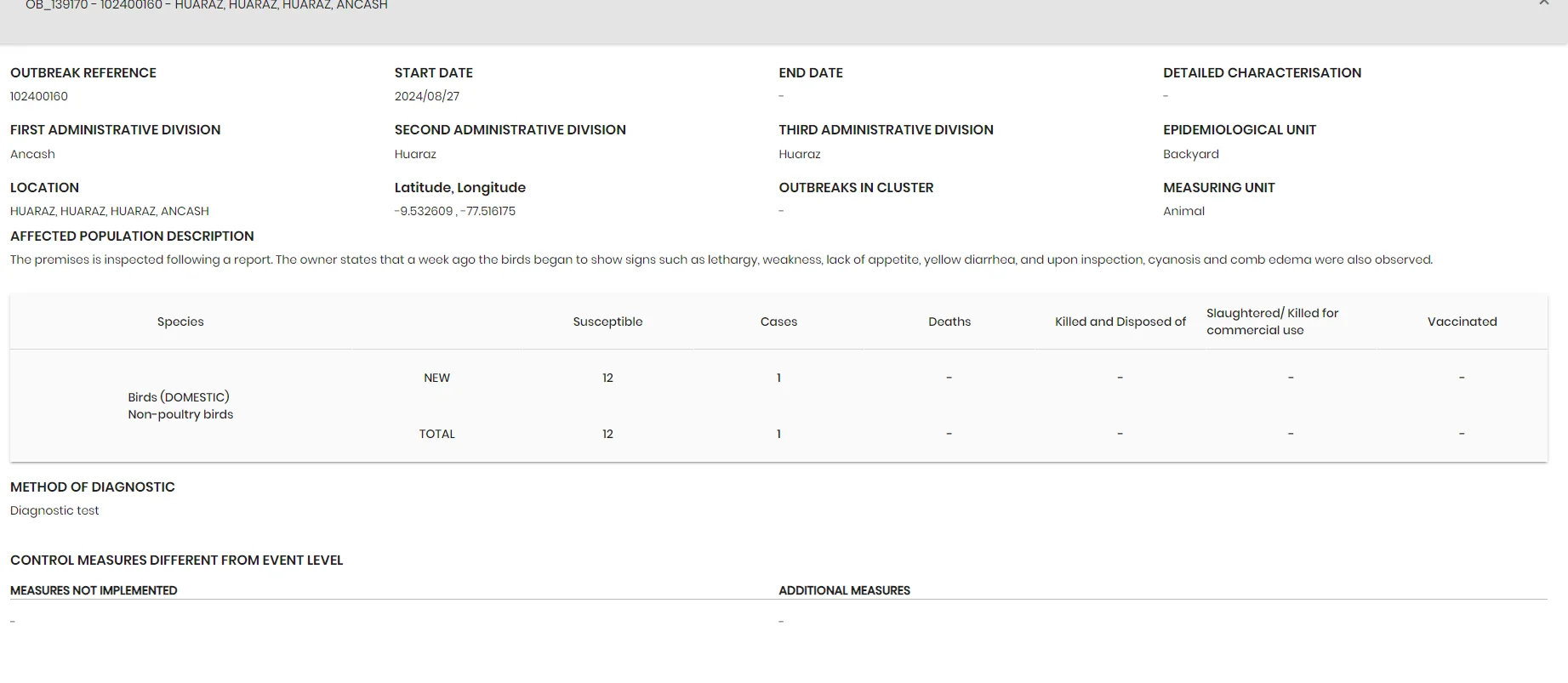Click the Cases column header
This screenshot has width=1568, height=683.
click(778, 322)
